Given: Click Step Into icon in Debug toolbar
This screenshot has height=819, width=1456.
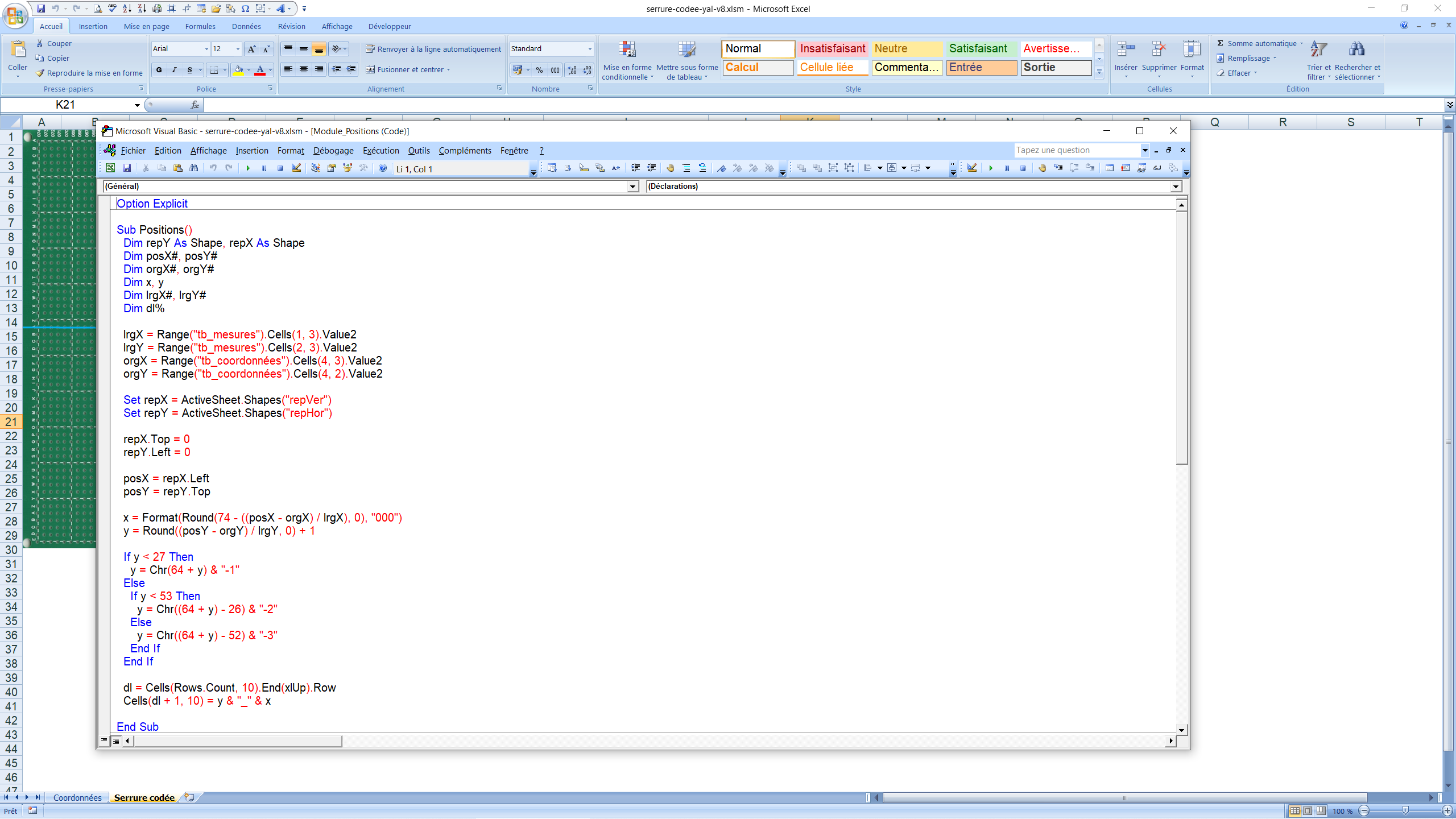Looking at the screenshot, I should pyautogui.click(x=1058, y=168).
